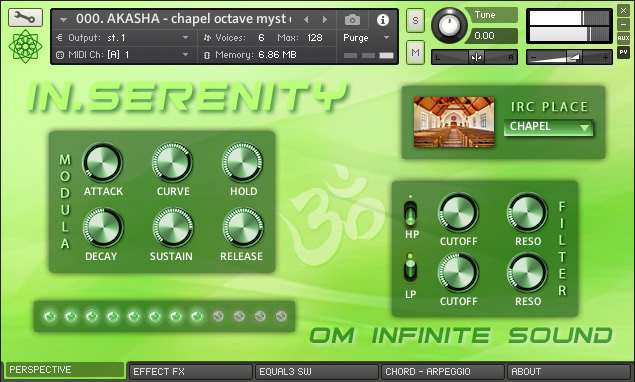This screenshot has width=635, height=382.
Task: Open the AUX sends icon
Action: (x=623, y=38)
